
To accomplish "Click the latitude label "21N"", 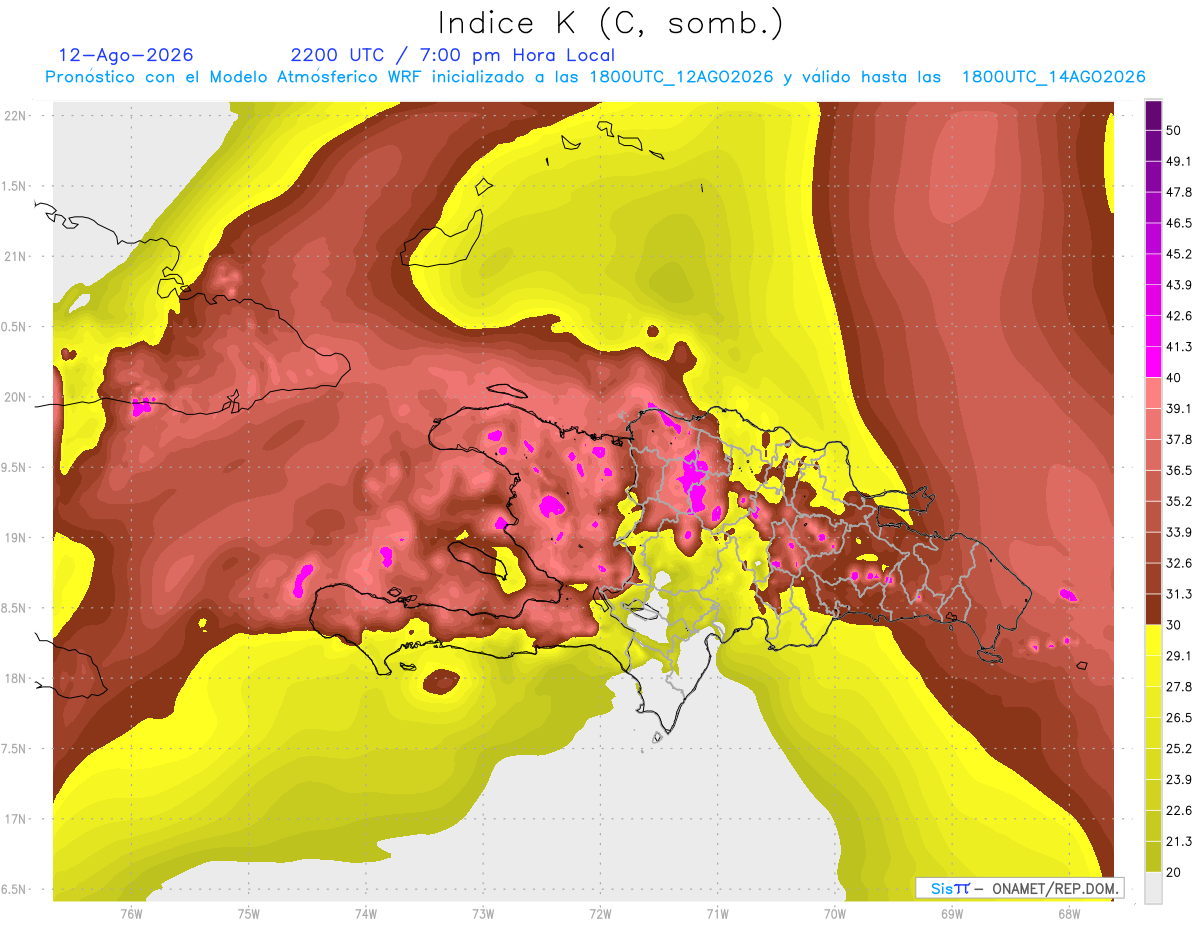I will [15, 256].
